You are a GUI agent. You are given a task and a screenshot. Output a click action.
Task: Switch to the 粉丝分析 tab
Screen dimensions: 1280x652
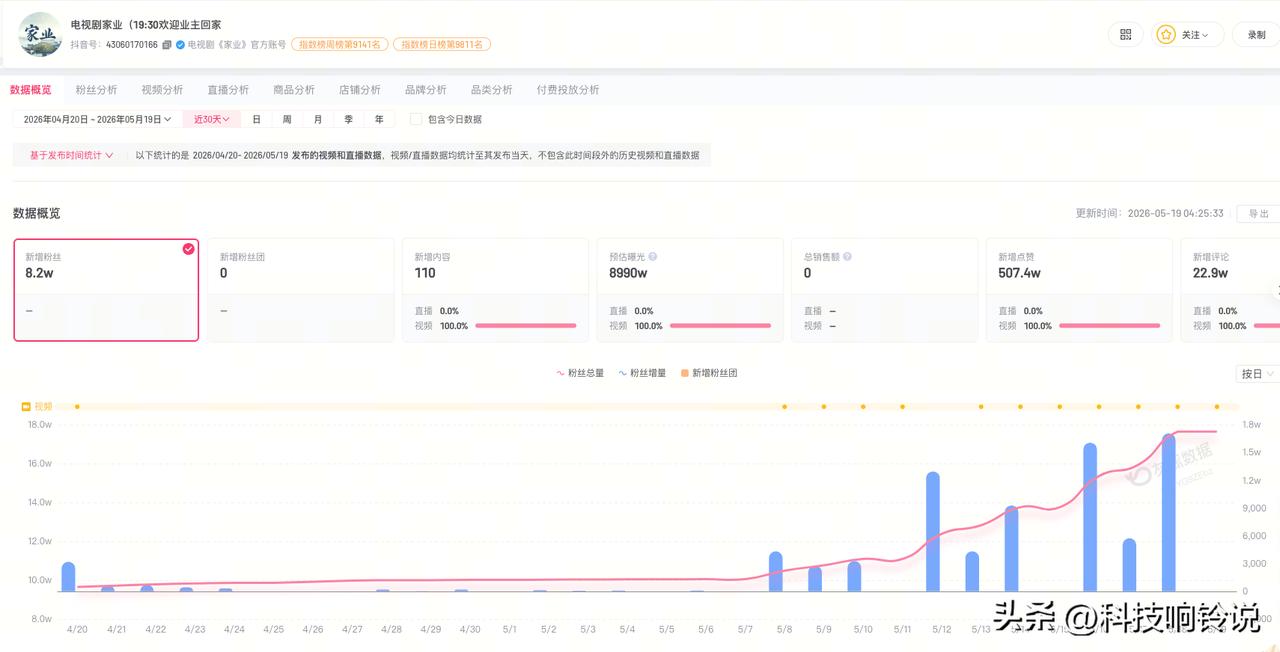pos(96,90)
